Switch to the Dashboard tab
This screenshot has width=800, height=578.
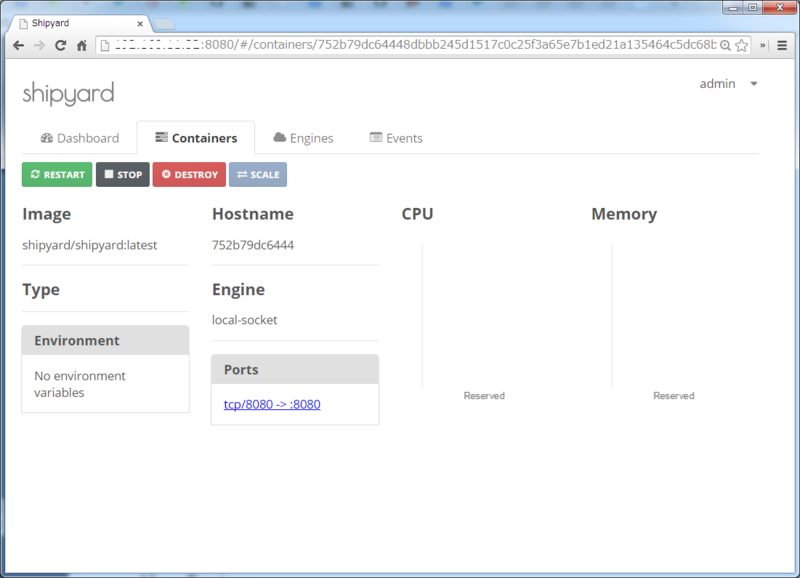pyautogui.click(x=79, y=138)
